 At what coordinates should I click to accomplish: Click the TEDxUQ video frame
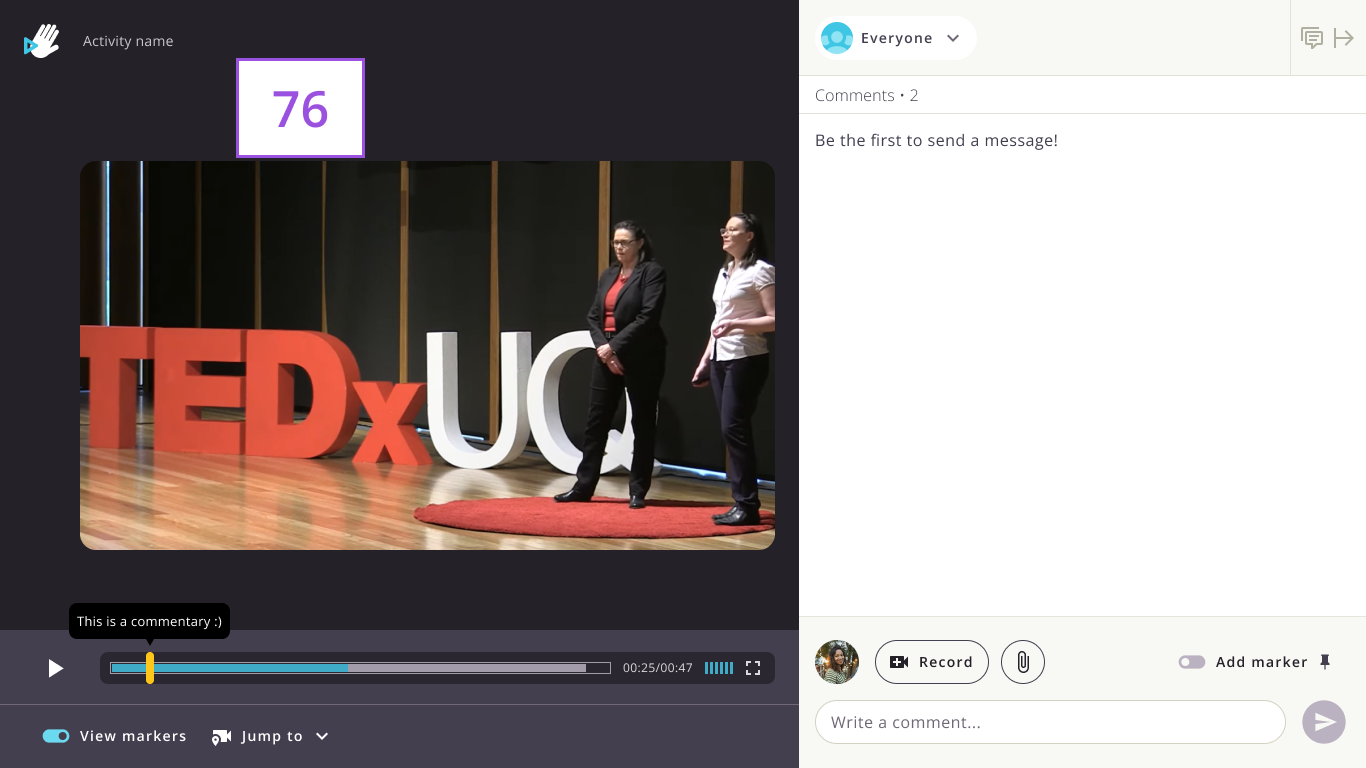(427, 355)
